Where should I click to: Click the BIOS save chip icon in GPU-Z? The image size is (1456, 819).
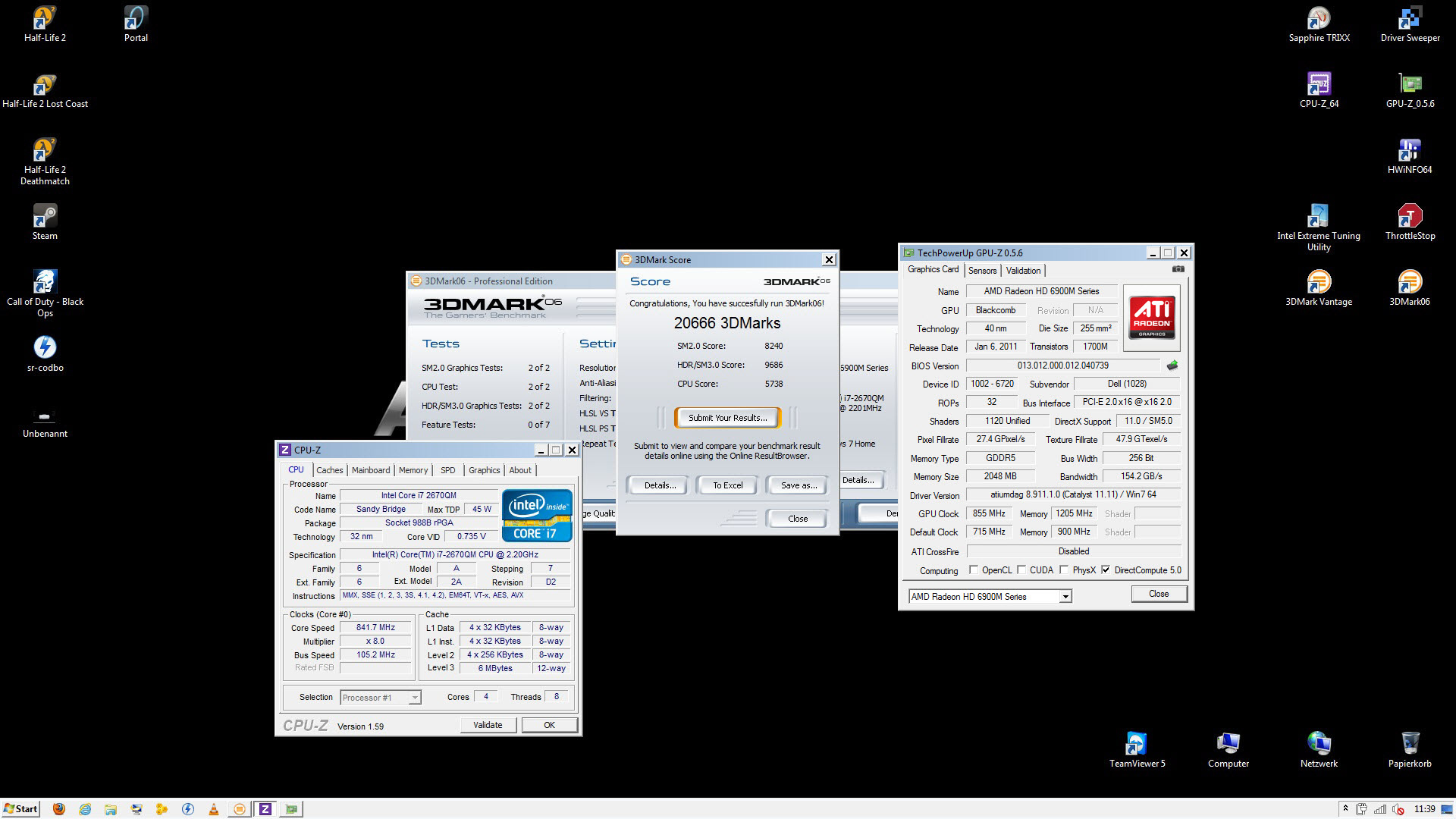coord(1172,366)
